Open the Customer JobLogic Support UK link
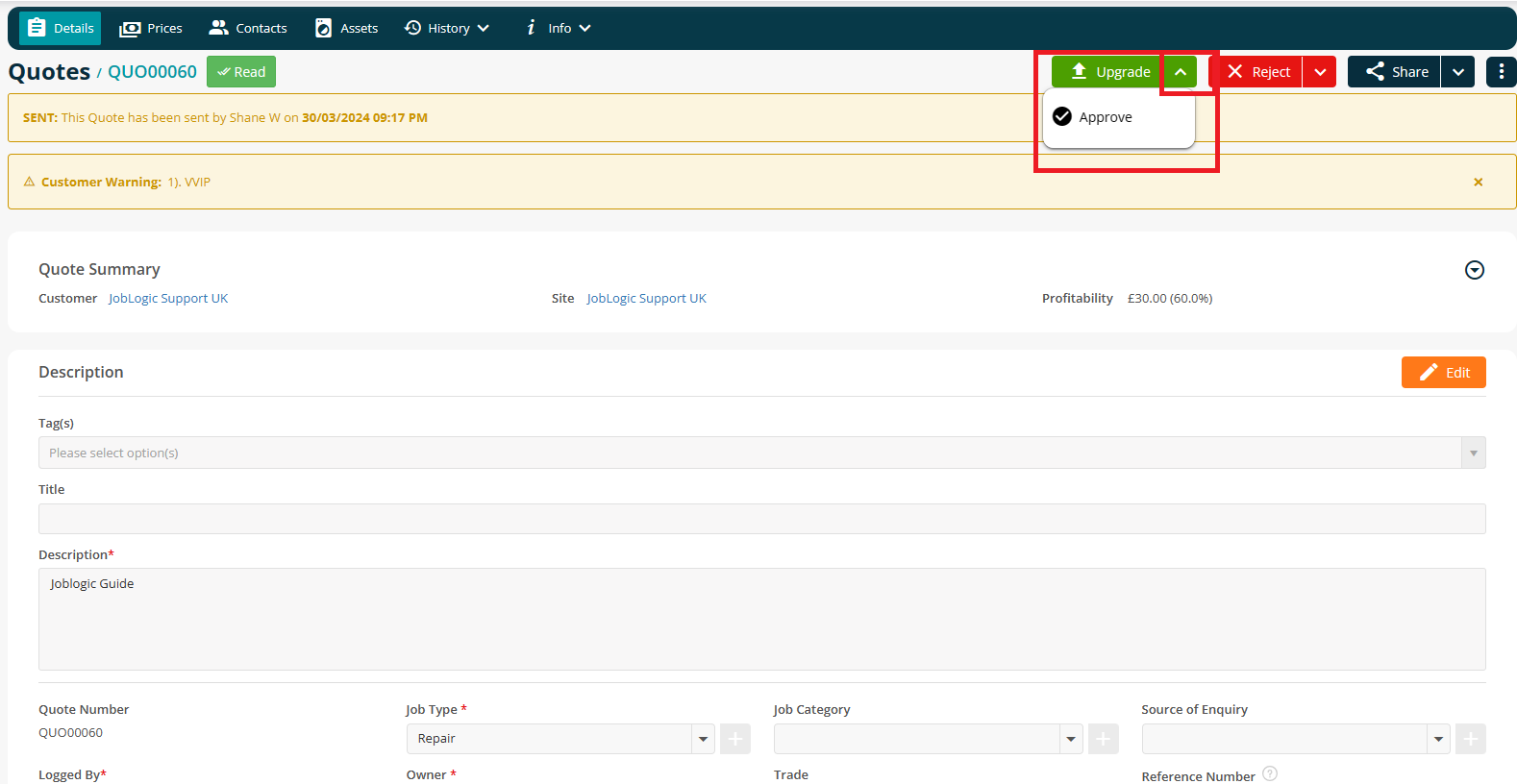 coord(168,299)
